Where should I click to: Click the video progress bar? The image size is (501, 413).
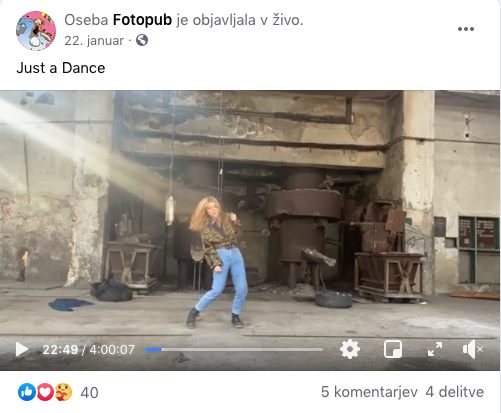coord(234,349)
